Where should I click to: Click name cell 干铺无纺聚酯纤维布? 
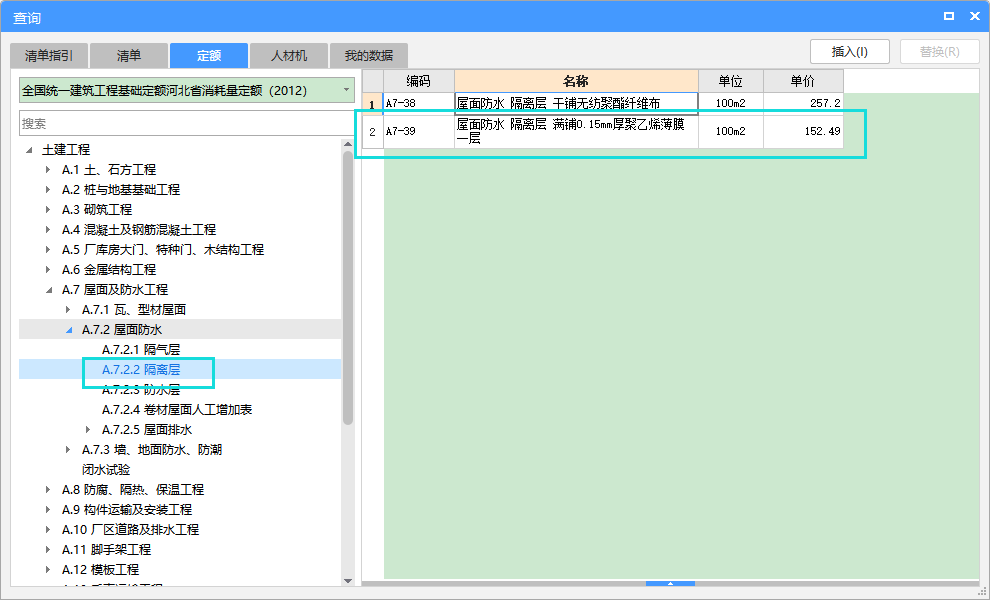click(x=576, y=104)
